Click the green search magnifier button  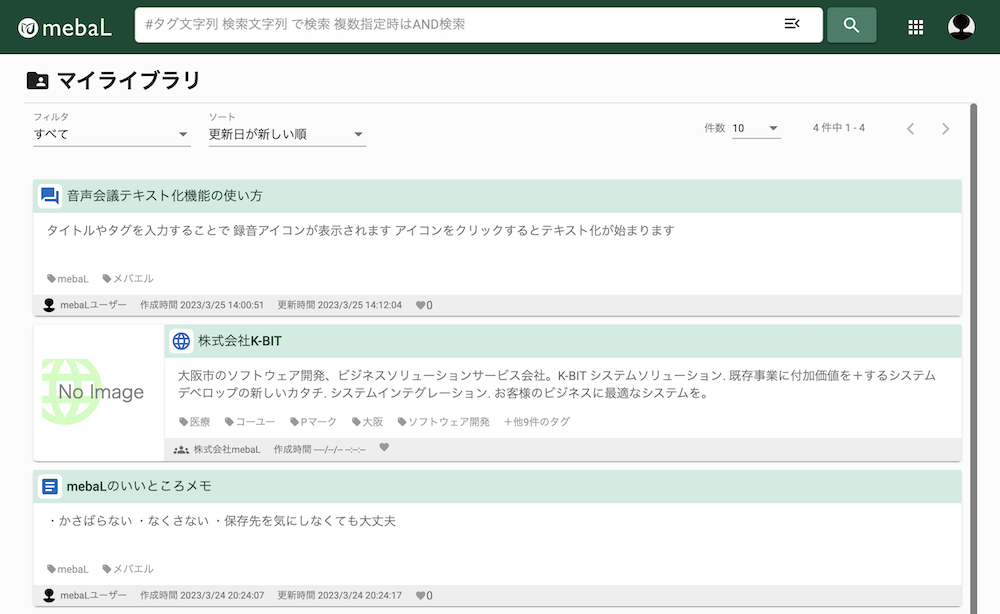coord(851,25)
